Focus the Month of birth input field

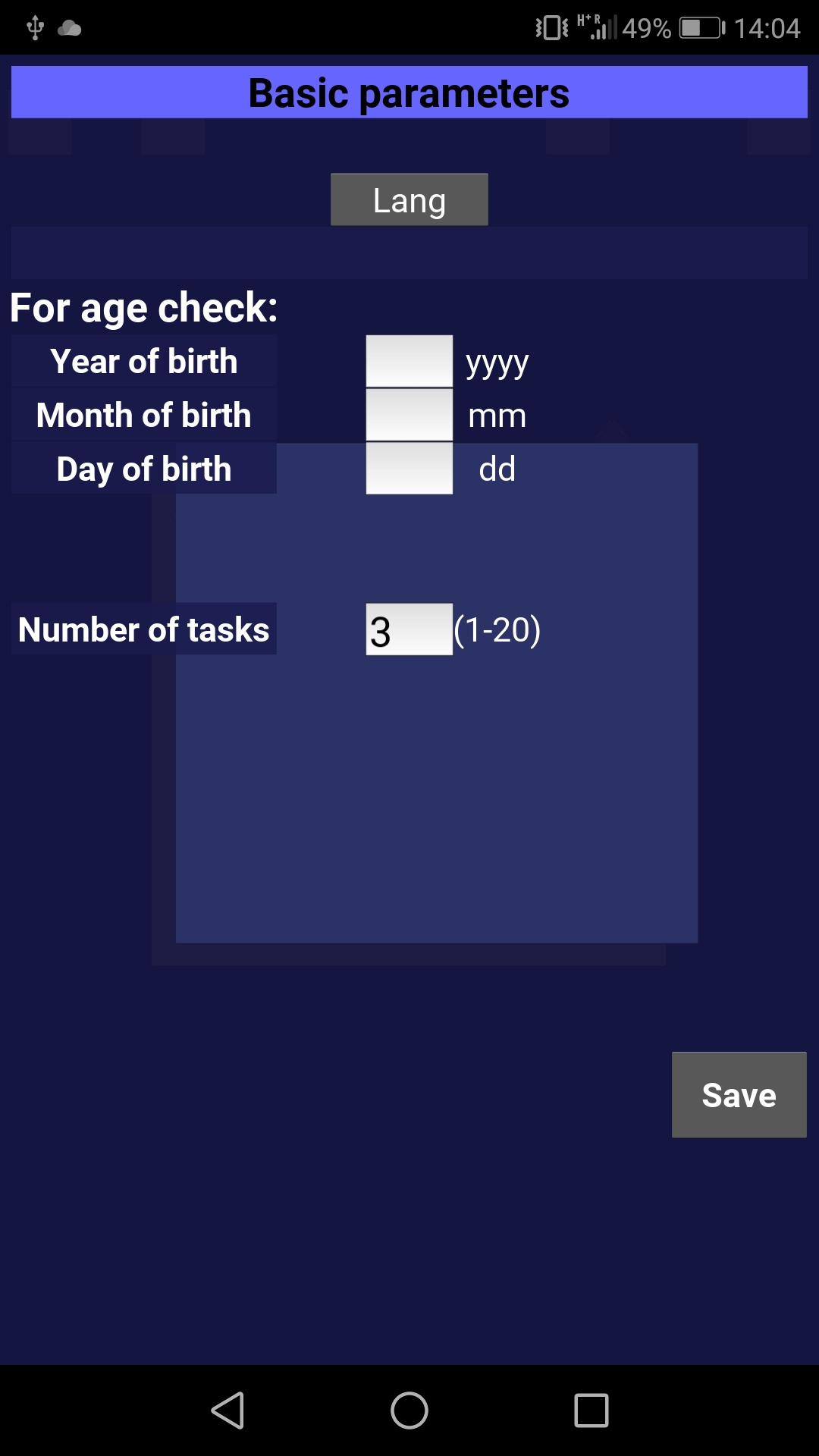[409, 415]
